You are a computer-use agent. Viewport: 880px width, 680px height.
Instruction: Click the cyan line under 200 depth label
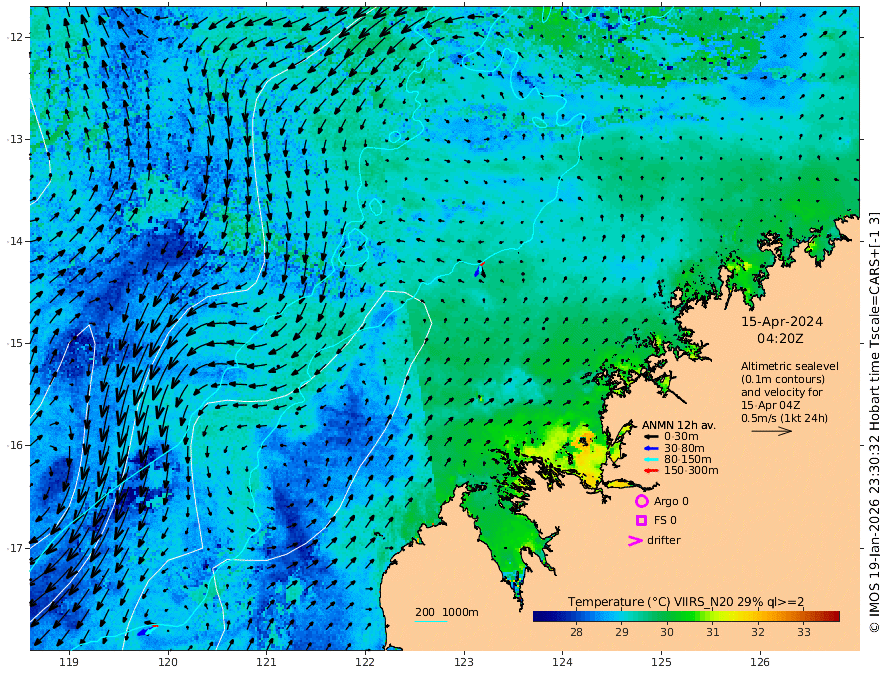(x=431, y=621)
